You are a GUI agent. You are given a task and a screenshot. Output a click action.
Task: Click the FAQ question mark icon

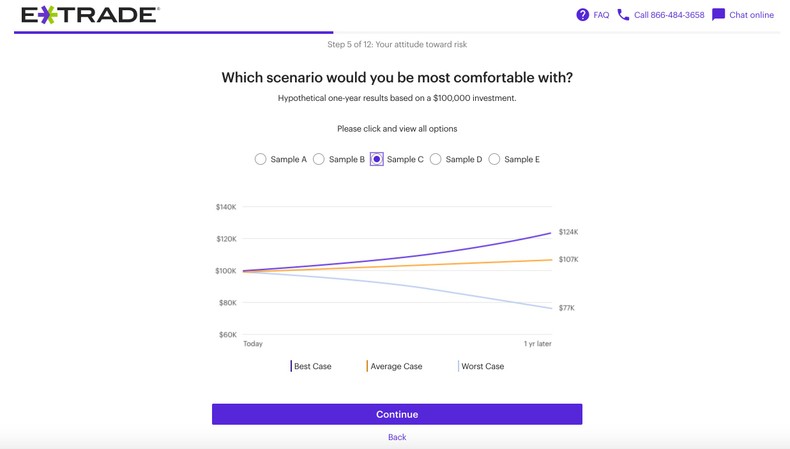point(583,15)
